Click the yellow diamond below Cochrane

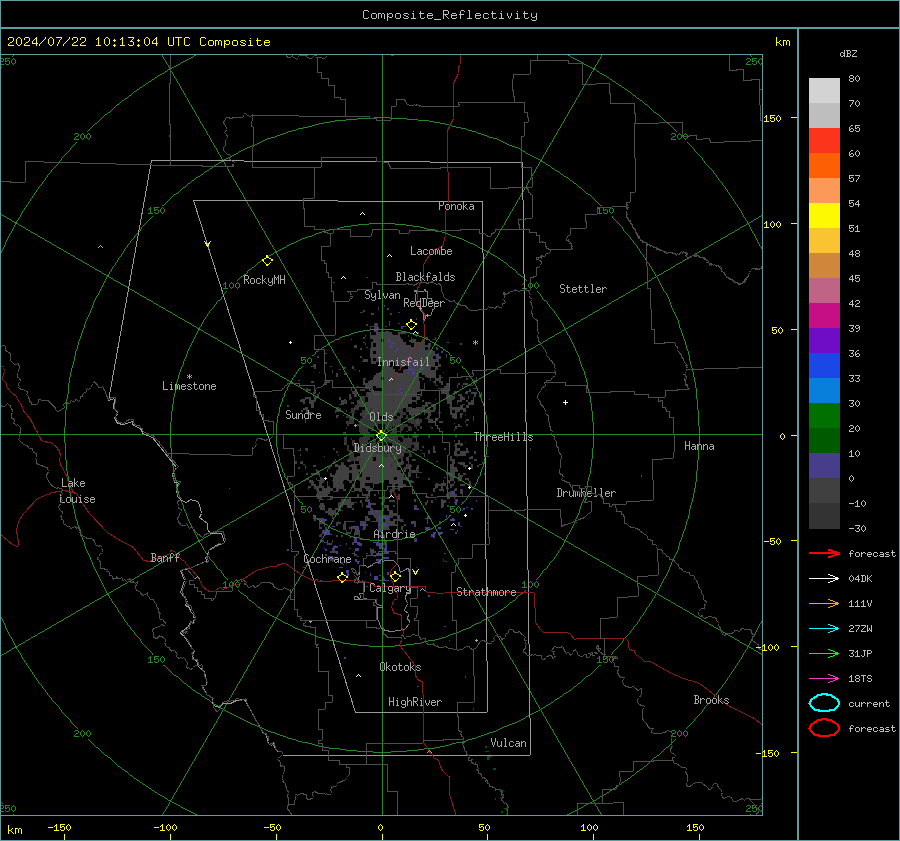pyautogui.click(x=342, y=577)
